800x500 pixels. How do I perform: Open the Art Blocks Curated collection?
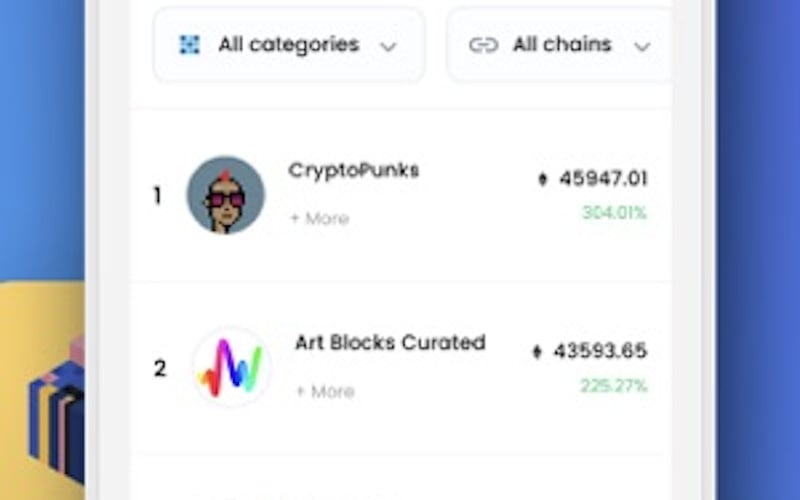[x=390, y=343]
